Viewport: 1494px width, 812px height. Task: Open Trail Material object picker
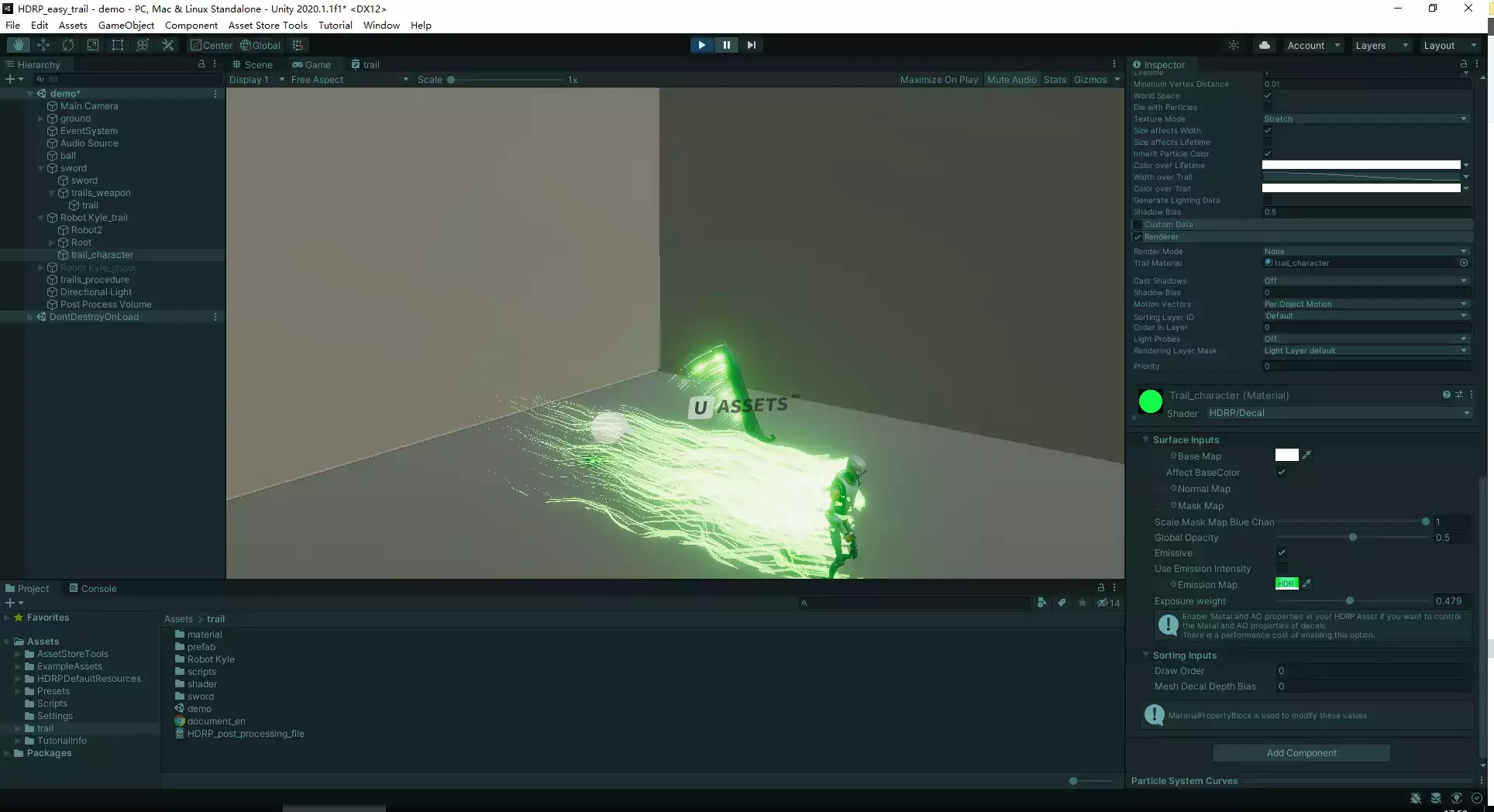coord(1464,263)
